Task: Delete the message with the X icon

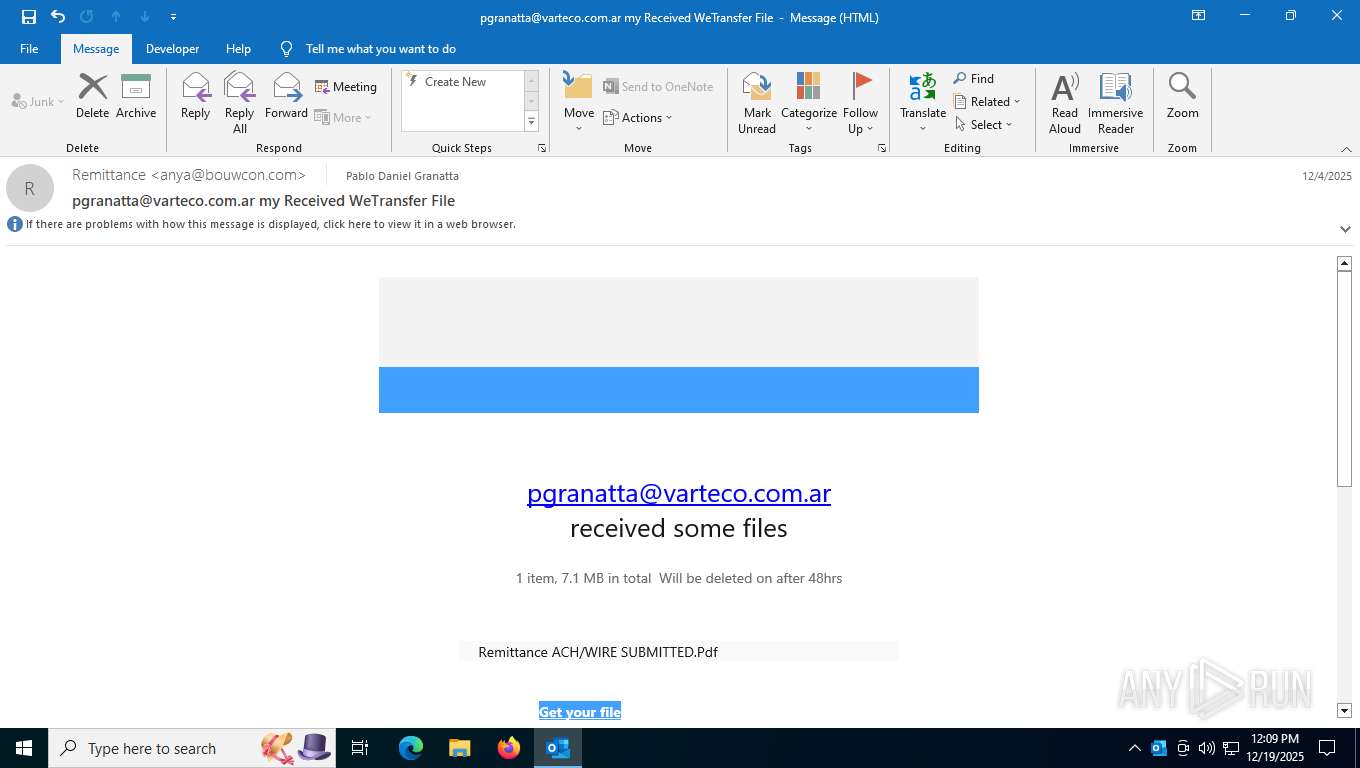Action: 92,96
